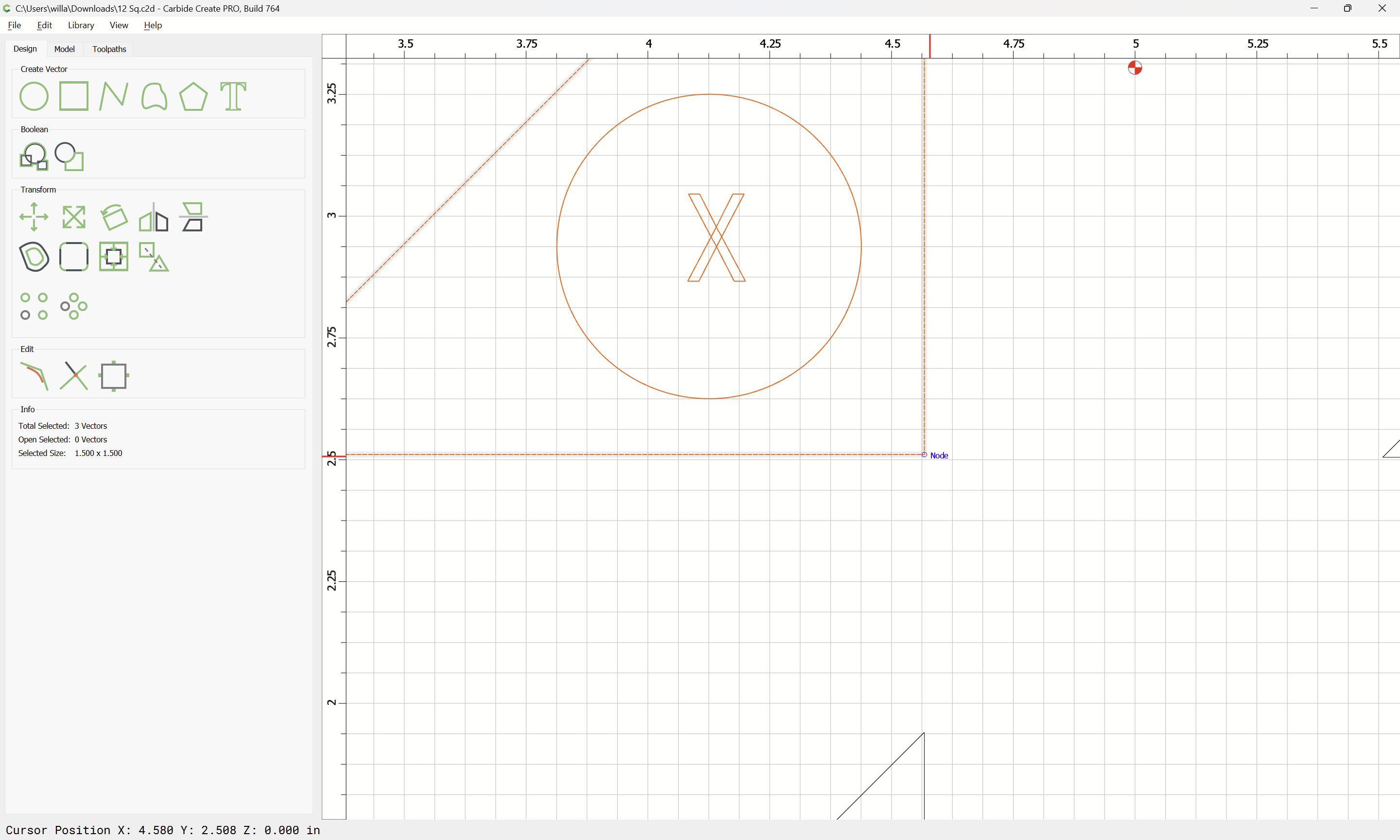
Task: Open the File menu
Action: click(14, 25)
